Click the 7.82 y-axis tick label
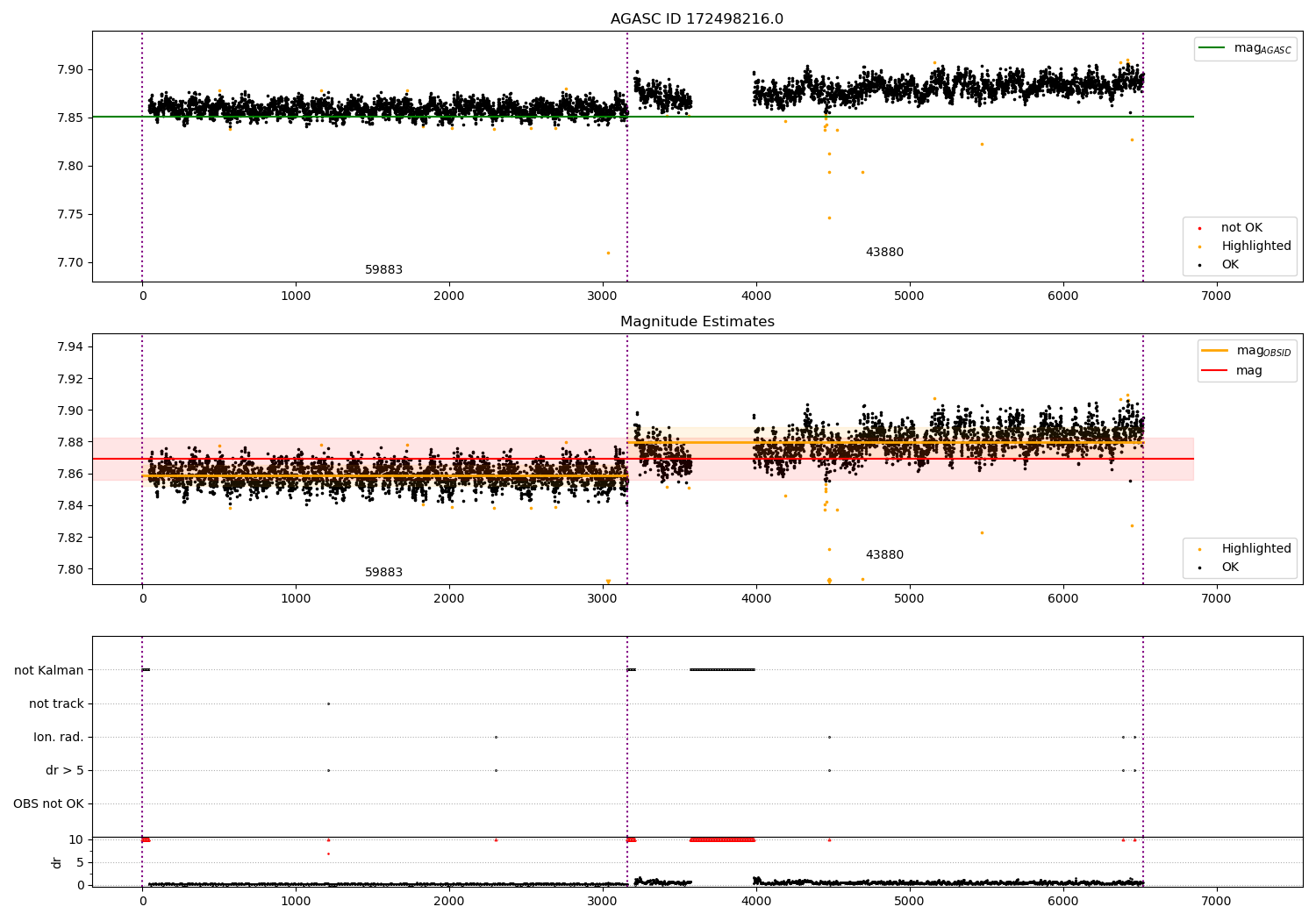This screenshot has width=1316, height=921. pos(70,538)
